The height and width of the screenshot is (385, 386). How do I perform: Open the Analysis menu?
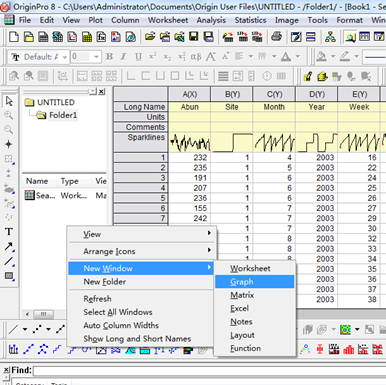coord(211,20)
